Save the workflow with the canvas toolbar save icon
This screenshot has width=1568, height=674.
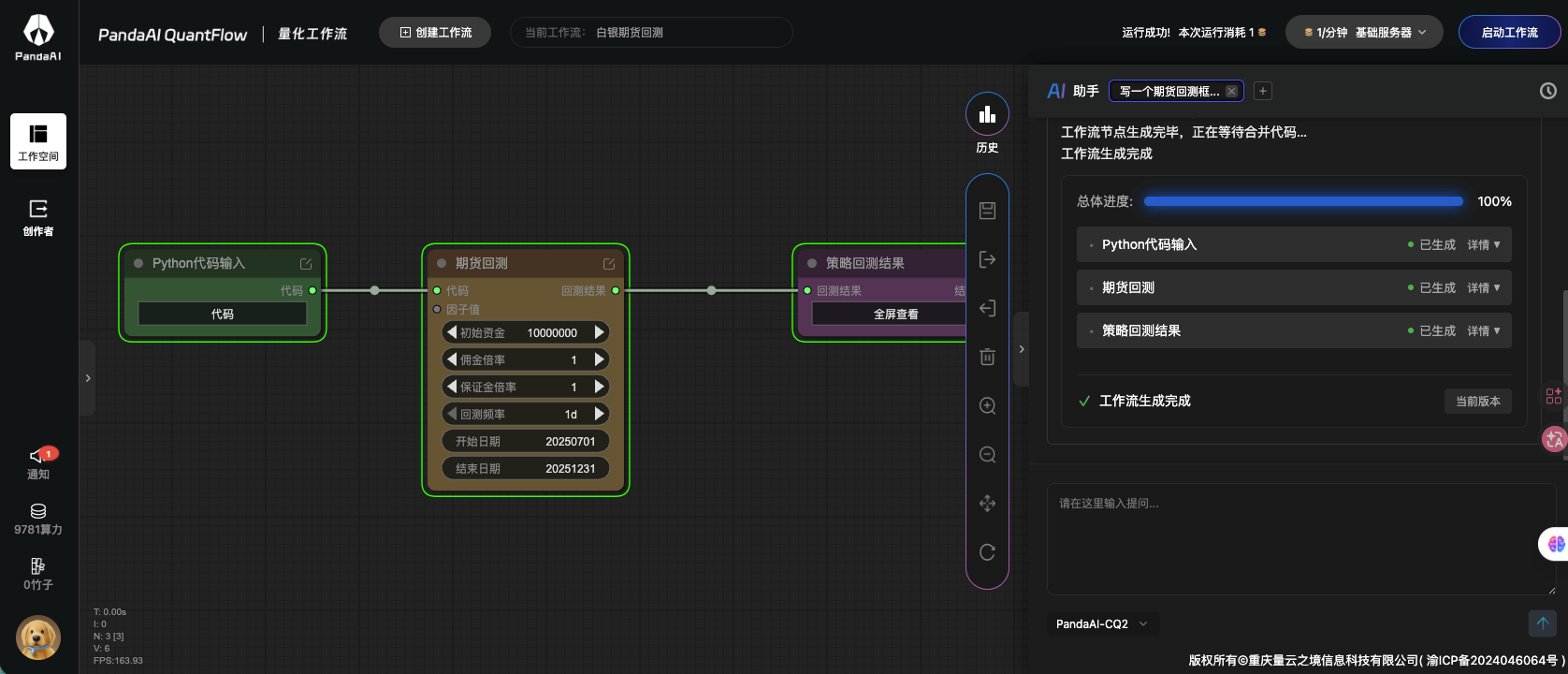[987, 211]
